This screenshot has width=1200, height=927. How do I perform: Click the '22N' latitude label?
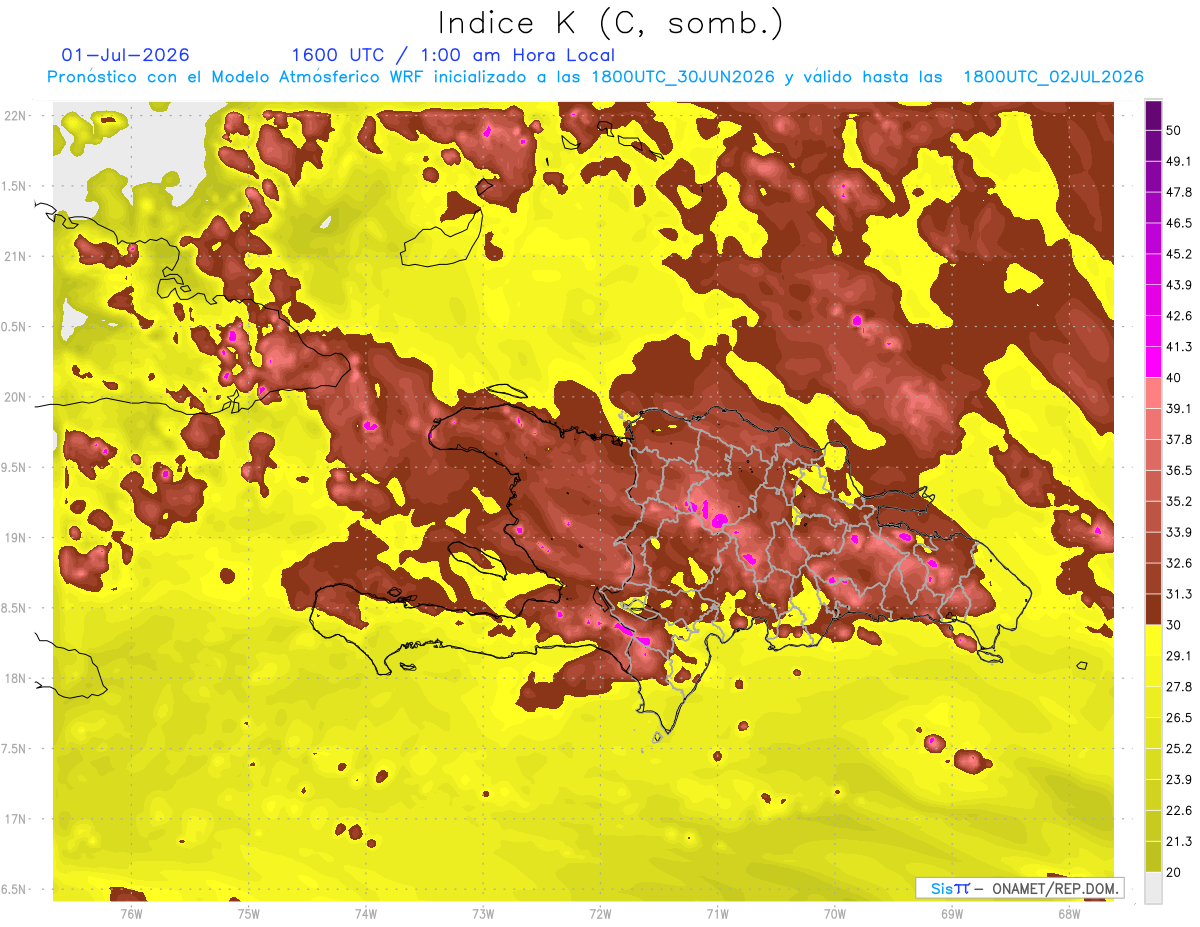pyautogui.click(x=16, y=116)
